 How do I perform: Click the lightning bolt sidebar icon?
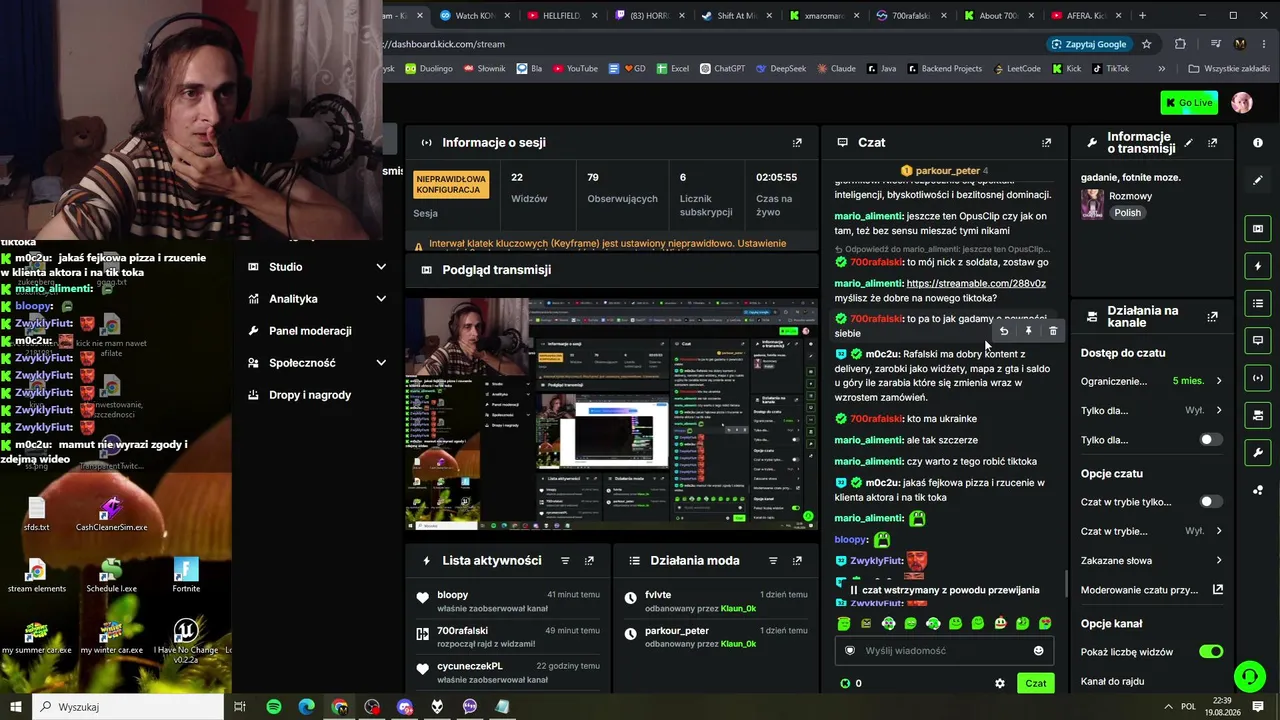pyautogui.click(x=1258, y=266)
